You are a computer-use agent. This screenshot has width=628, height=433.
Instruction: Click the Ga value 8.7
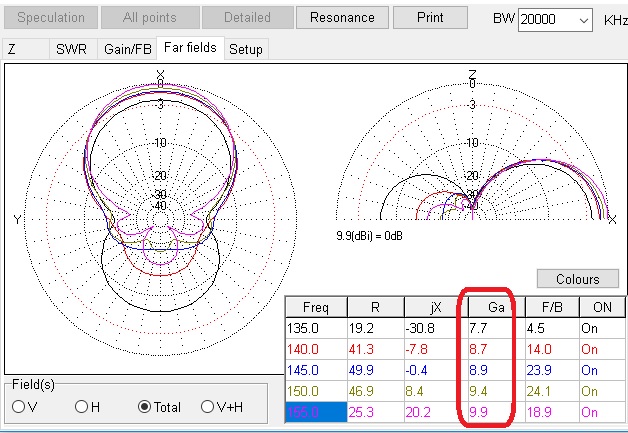497,349
